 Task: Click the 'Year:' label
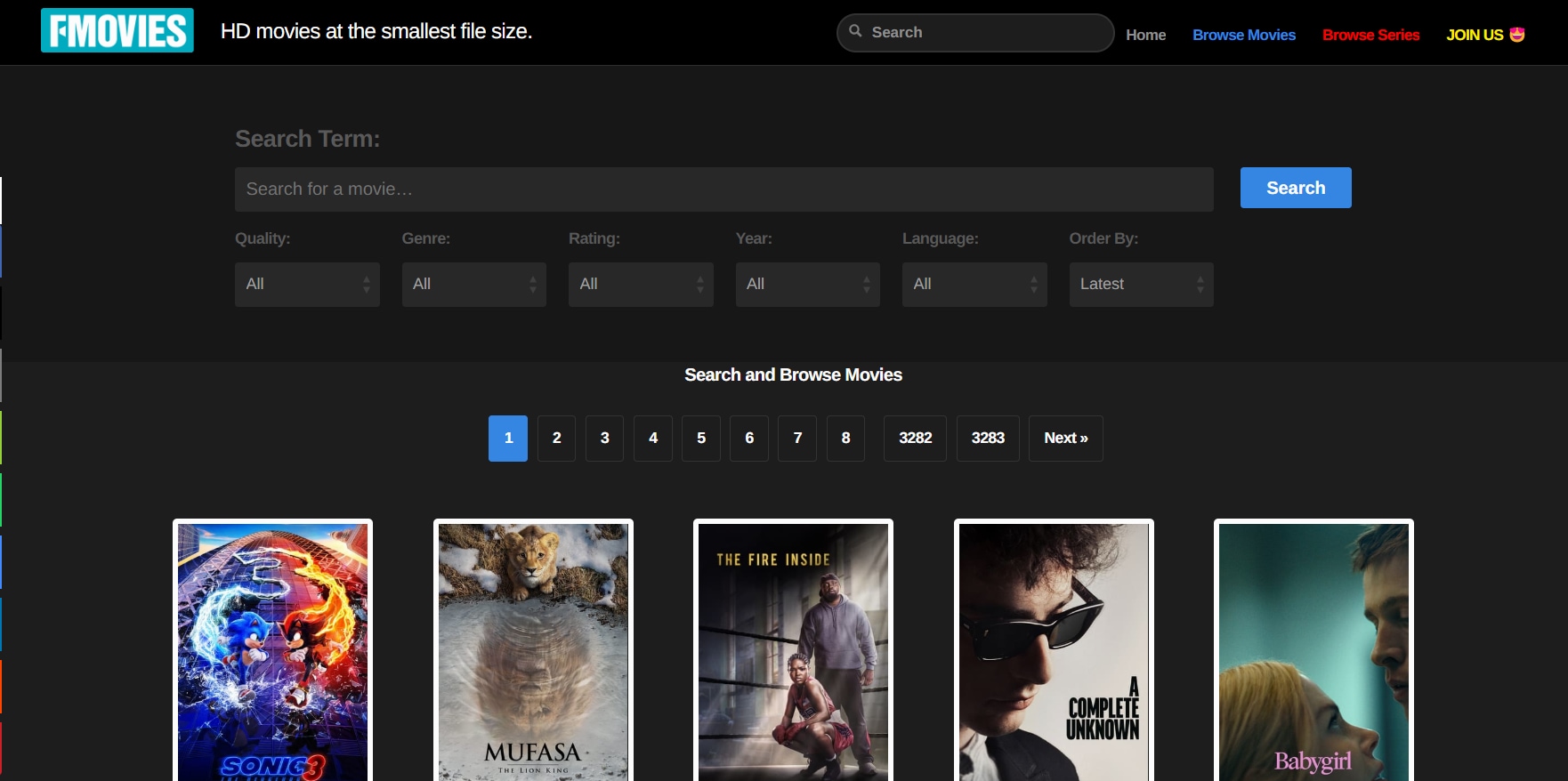754,238
